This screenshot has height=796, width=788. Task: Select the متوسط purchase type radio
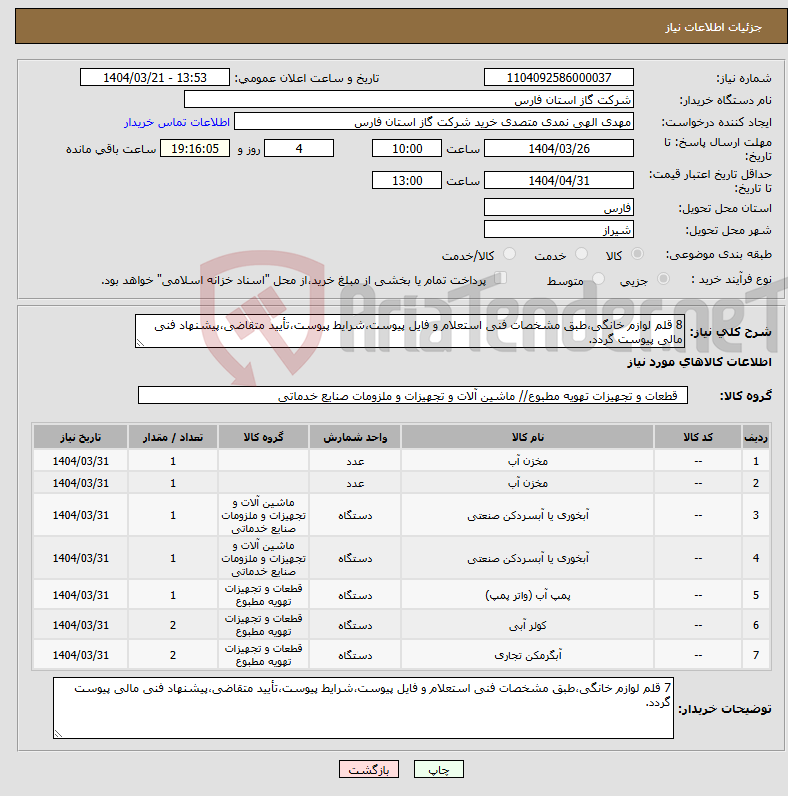[599, 279]
